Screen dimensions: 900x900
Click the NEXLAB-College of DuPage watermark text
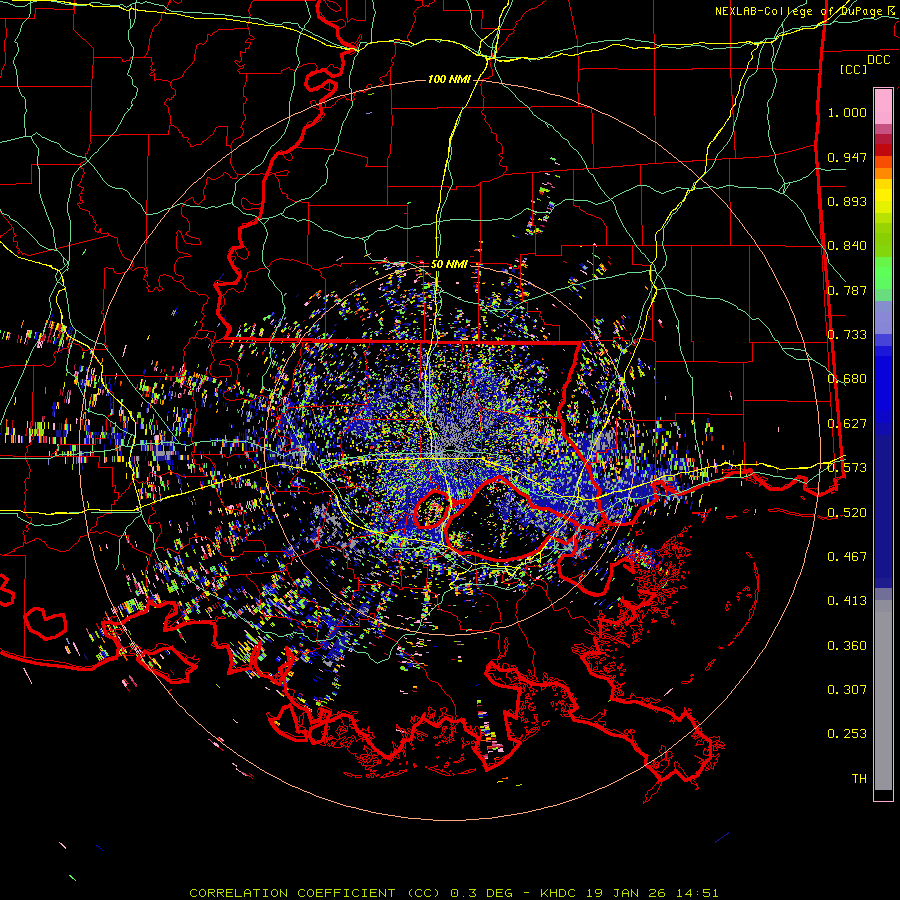coord(806,11)
